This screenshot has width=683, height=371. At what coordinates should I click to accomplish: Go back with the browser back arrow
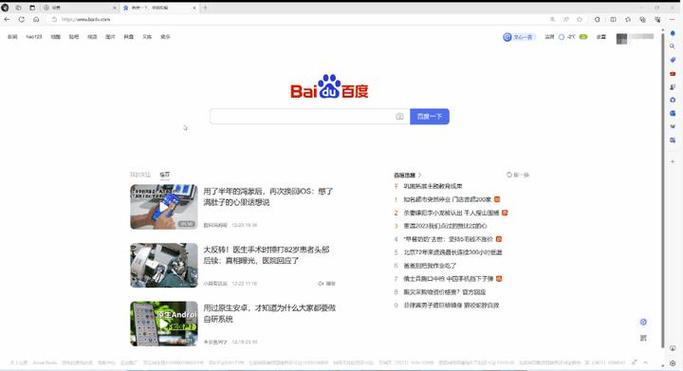pos(7,19)
